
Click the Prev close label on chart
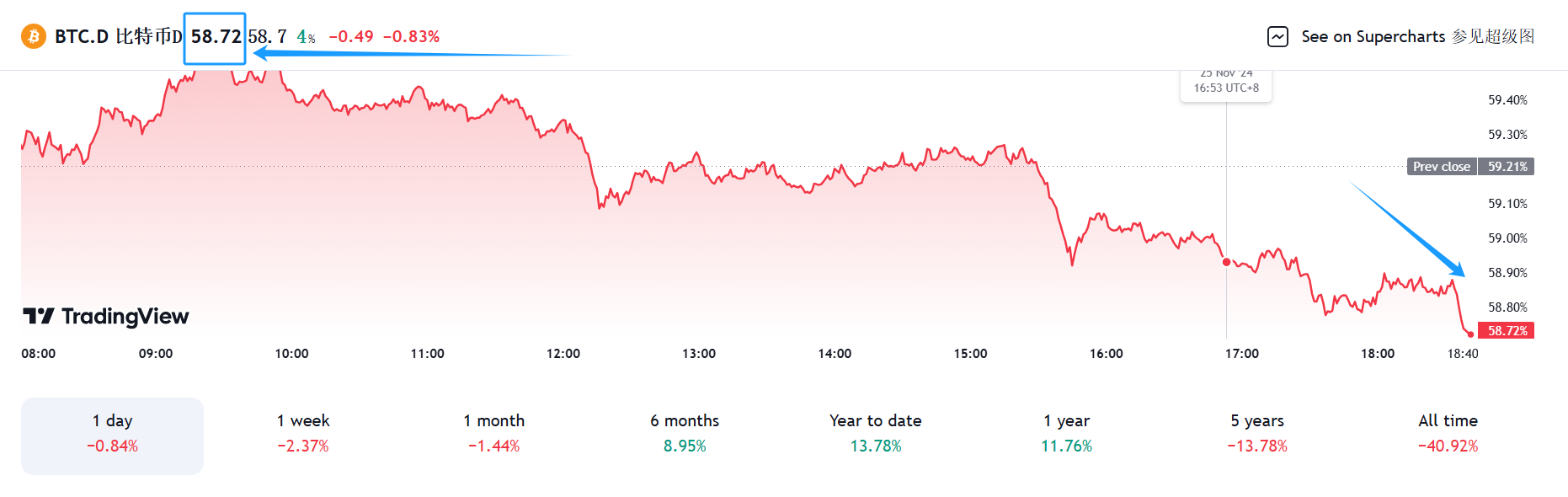(1442, 167)
